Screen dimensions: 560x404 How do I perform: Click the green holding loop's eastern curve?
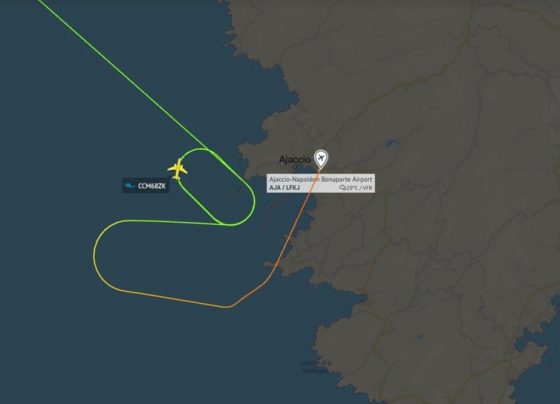252,204
